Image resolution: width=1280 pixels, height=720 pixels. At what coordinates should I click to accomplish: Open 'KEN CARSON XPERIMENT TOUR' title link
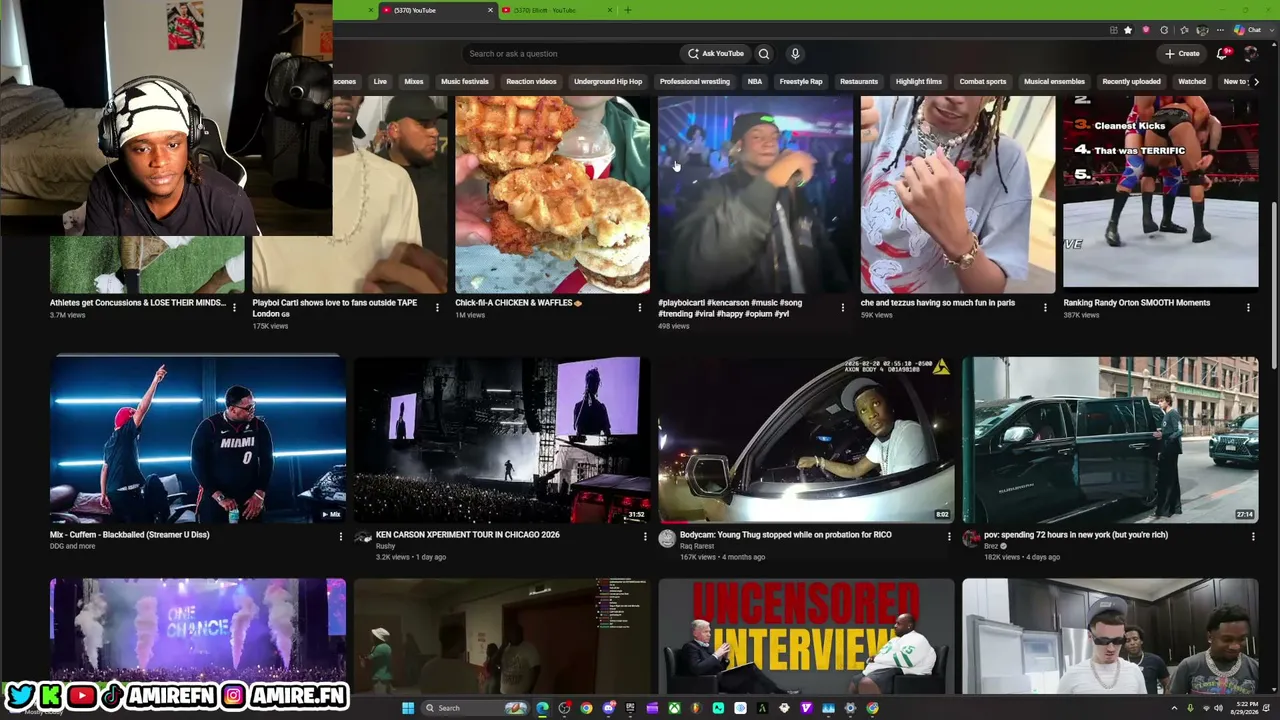[x=467, y=535]
